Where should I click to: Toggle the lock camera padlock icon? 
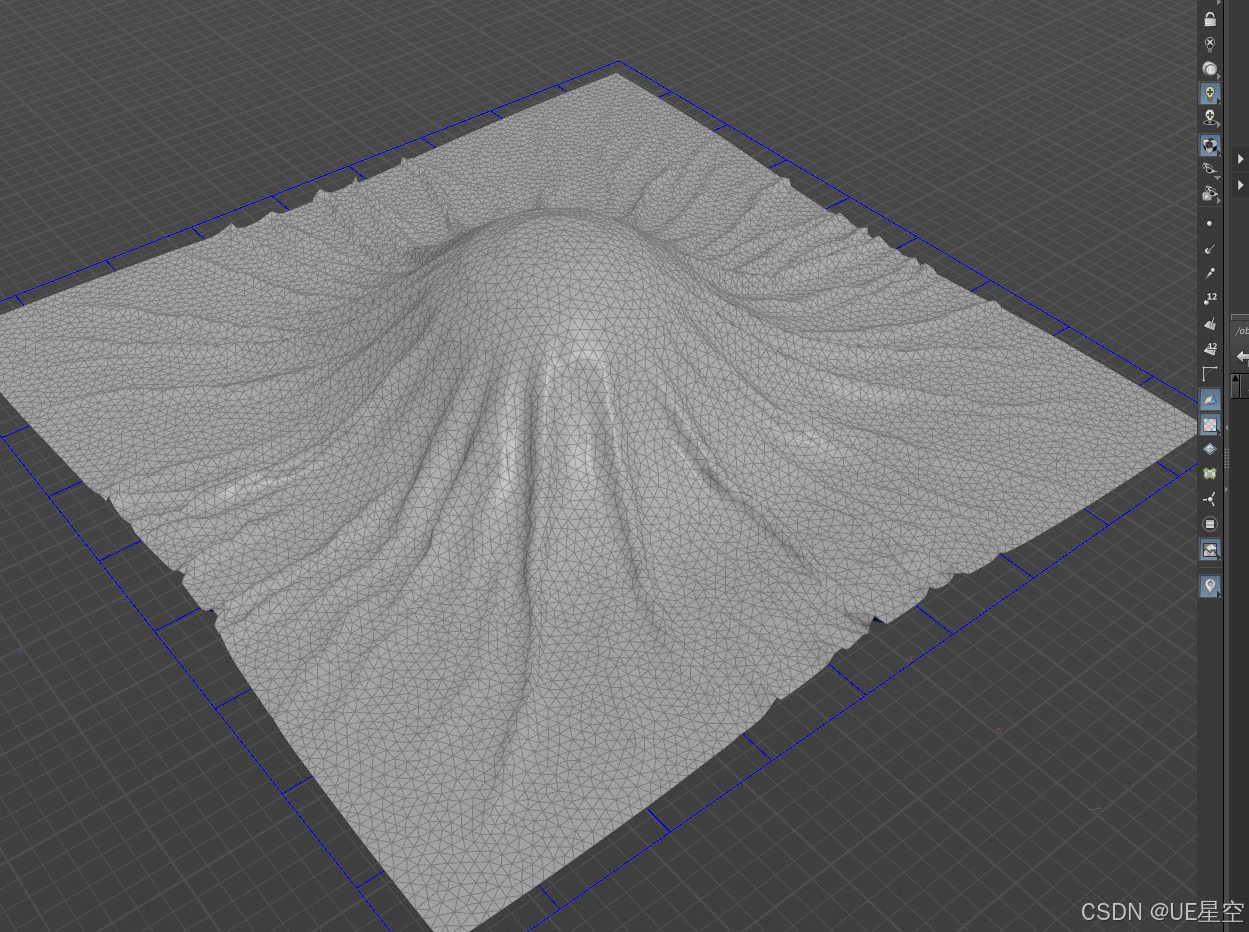point(1210,19)
